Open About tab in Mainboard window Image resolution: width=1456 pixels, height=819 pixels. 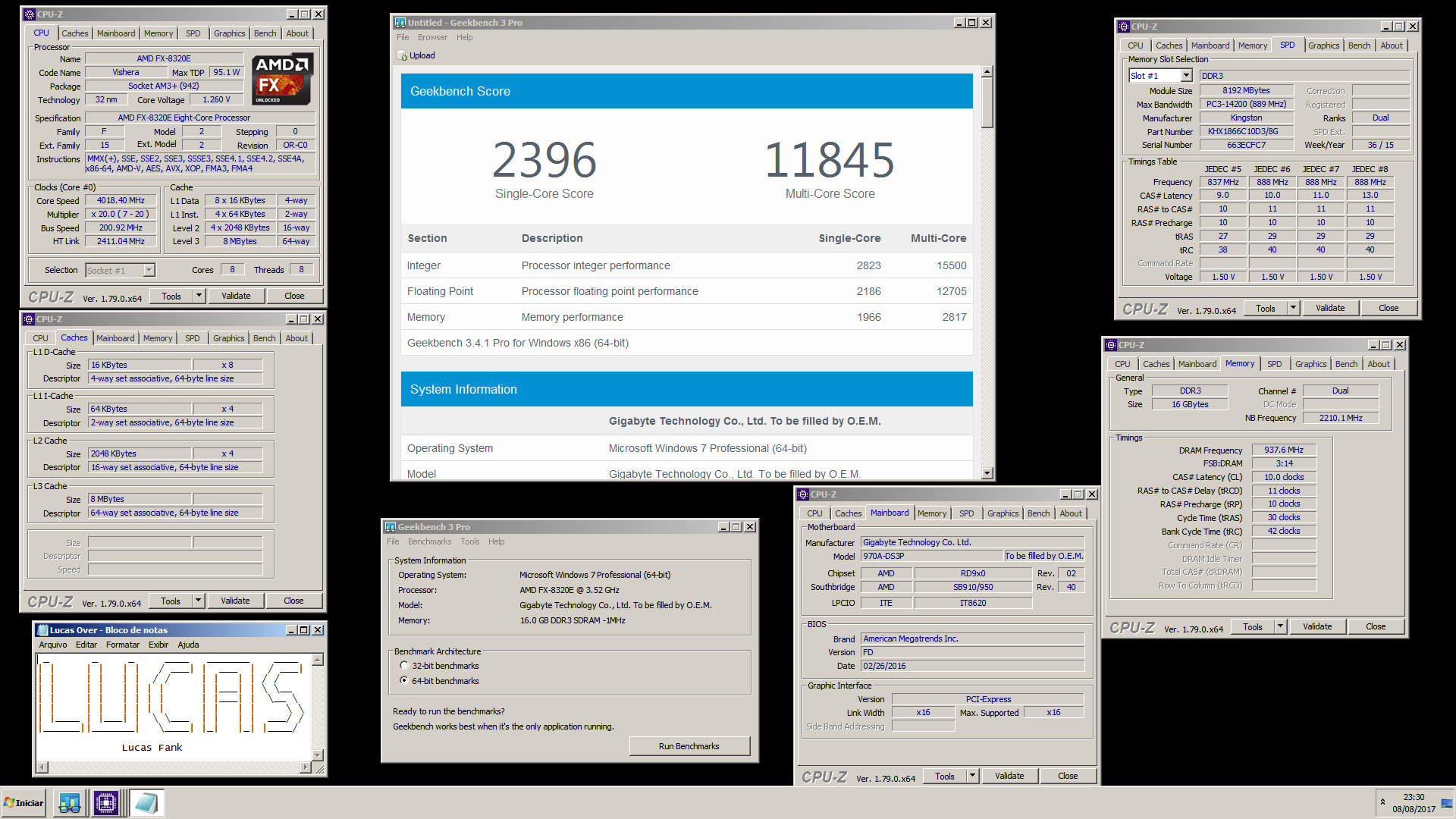coord(1071,513)
